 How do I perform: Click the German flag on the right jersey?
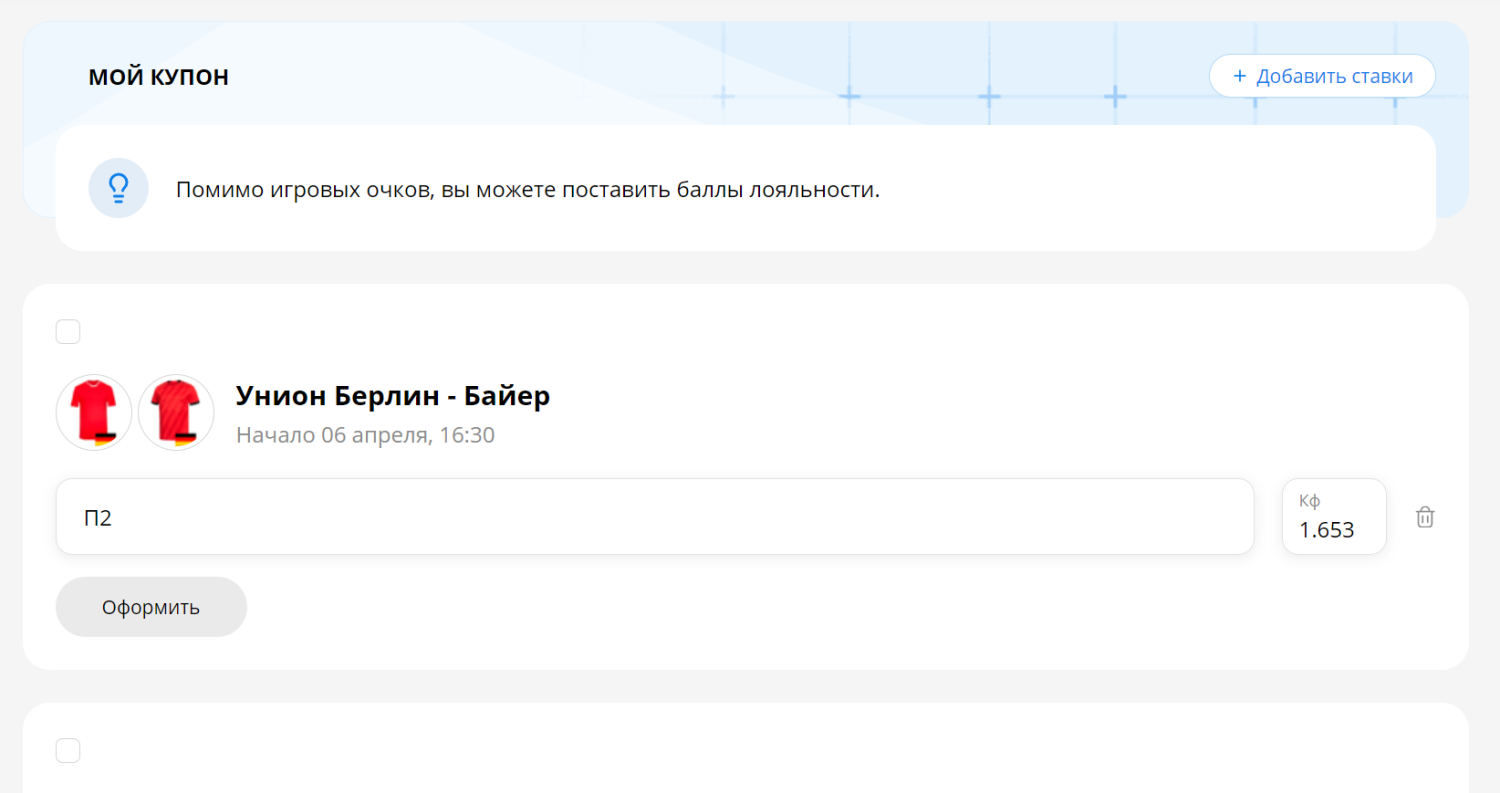click(x=186, y=438)
